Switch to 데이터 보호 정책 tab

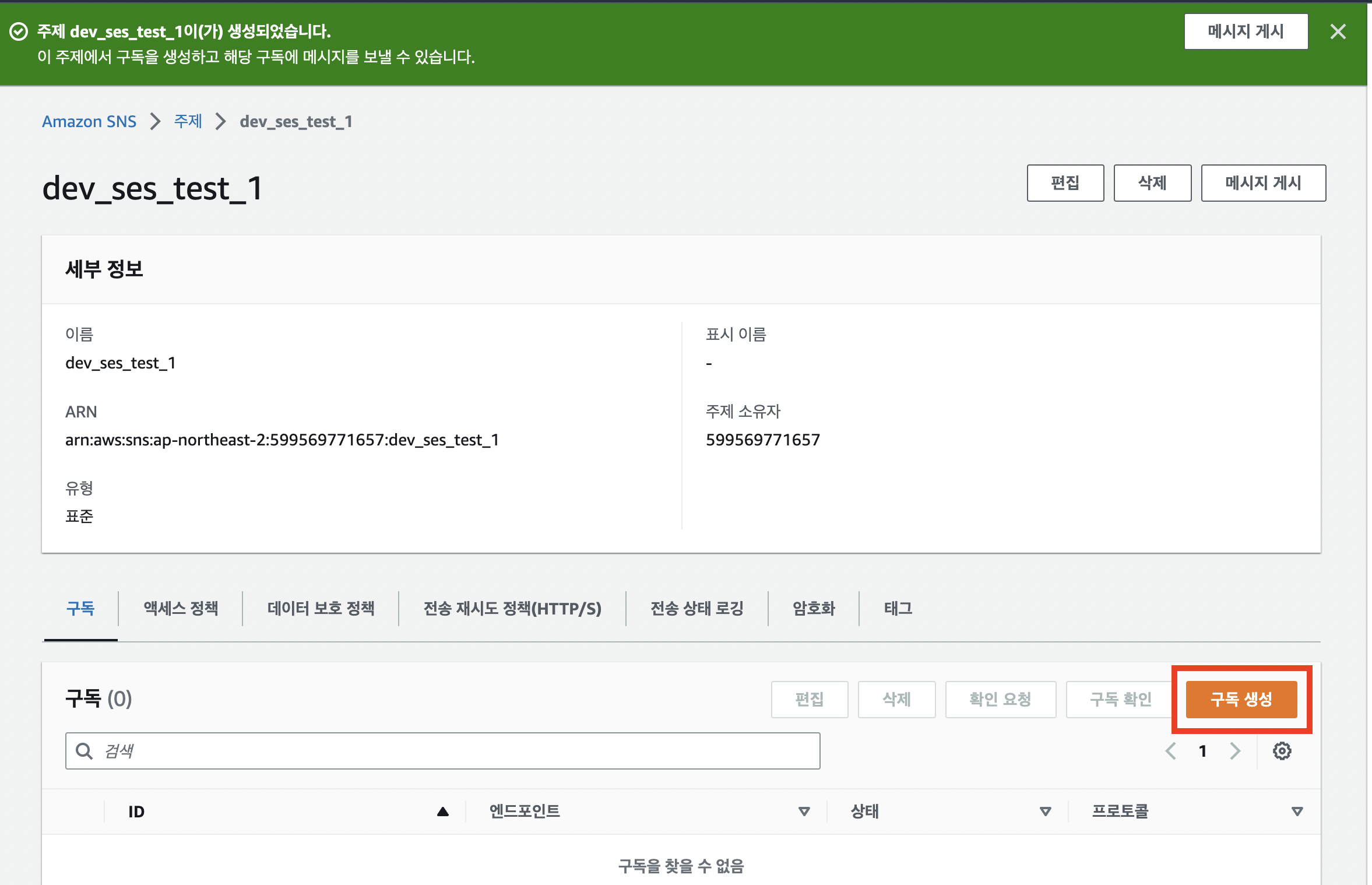(321, 609)
